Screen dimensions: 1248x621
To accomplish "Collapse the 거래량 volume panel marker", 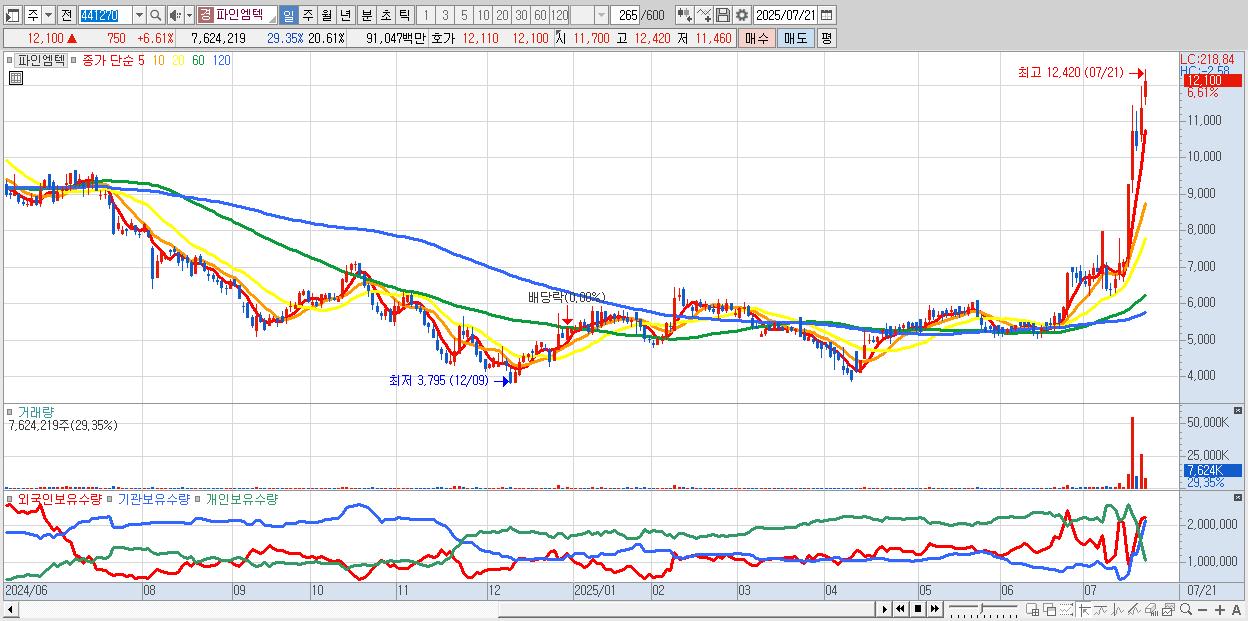I will [x=11, y=411].
